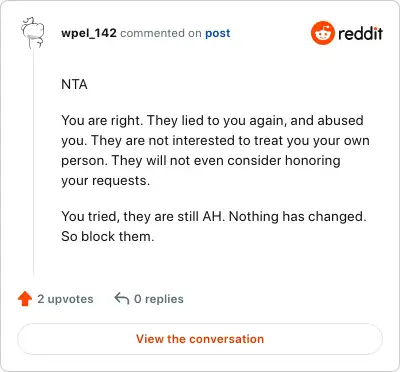Click the 'commented on' label
The height and width of the screenshot is (372, 400).
161,33
